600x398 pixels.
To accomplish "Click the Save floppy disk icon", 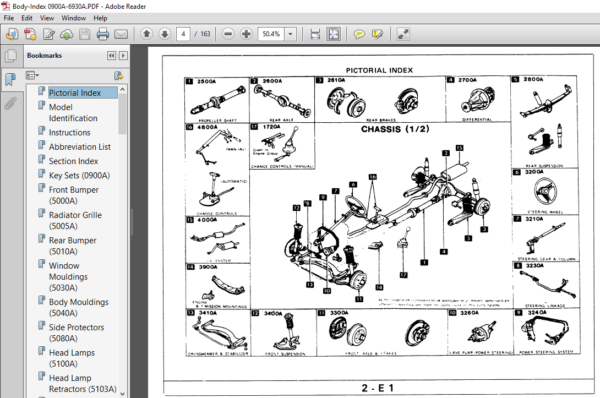I will click(85, 34).
